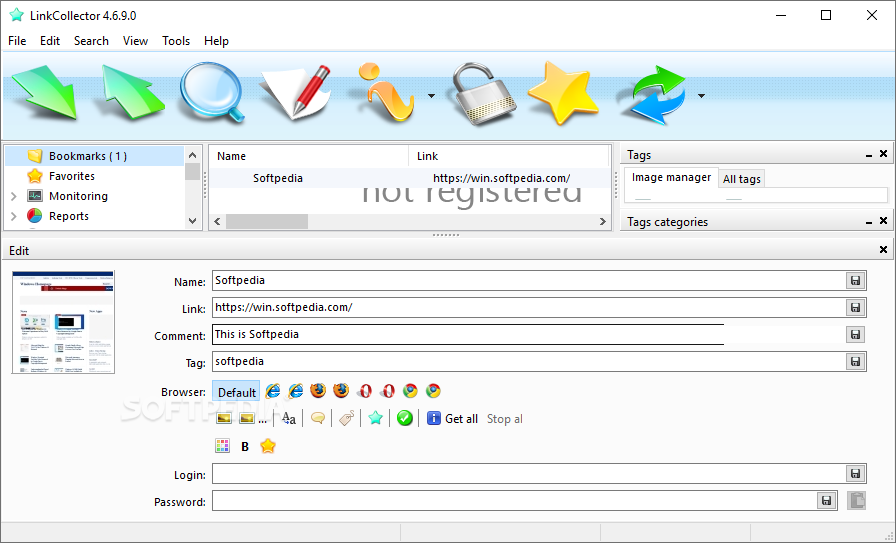Click the paste clipboard icon beside Password

click(856, 500)
